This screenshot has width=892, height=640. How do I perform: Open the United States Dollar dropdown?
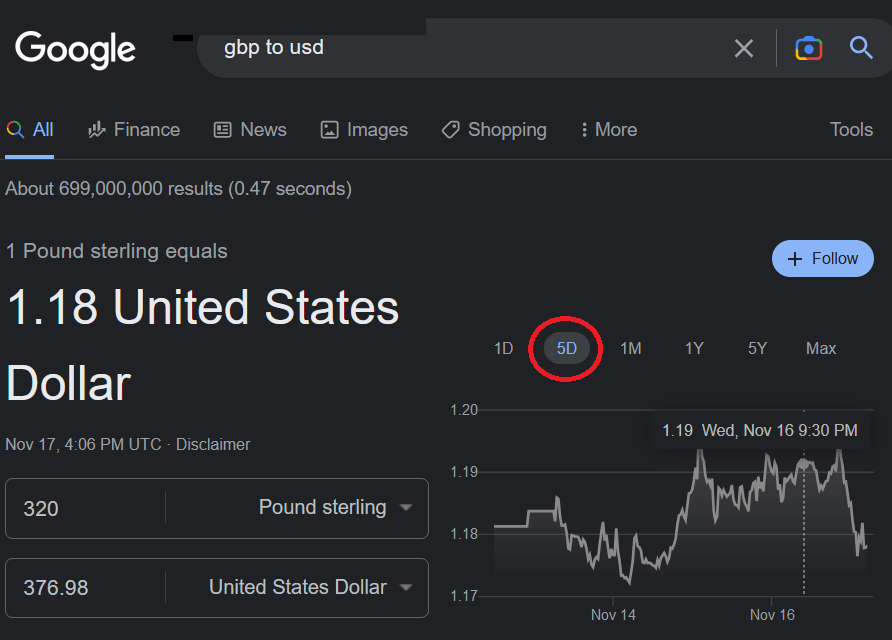310,588
